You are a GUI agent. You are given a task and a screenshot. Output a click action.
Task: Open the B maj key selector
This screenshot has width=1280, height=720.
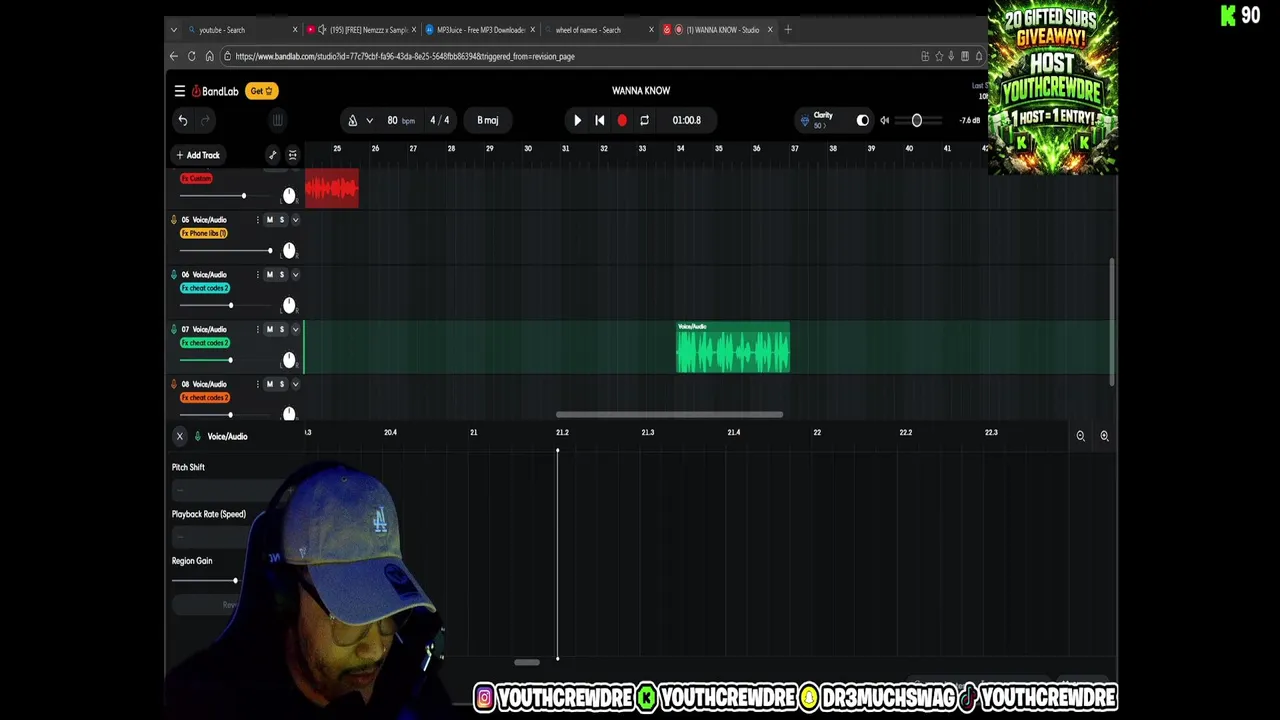tap(488, 120)
